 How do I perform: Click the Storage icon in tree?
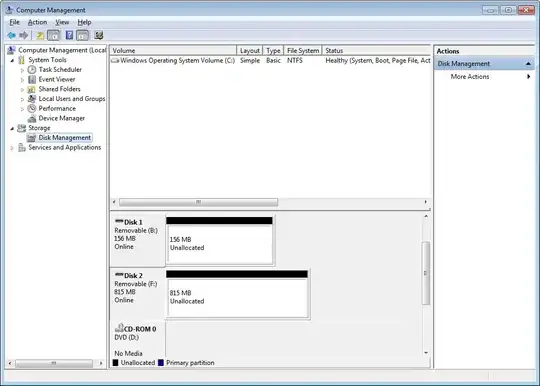click(22, 128)
